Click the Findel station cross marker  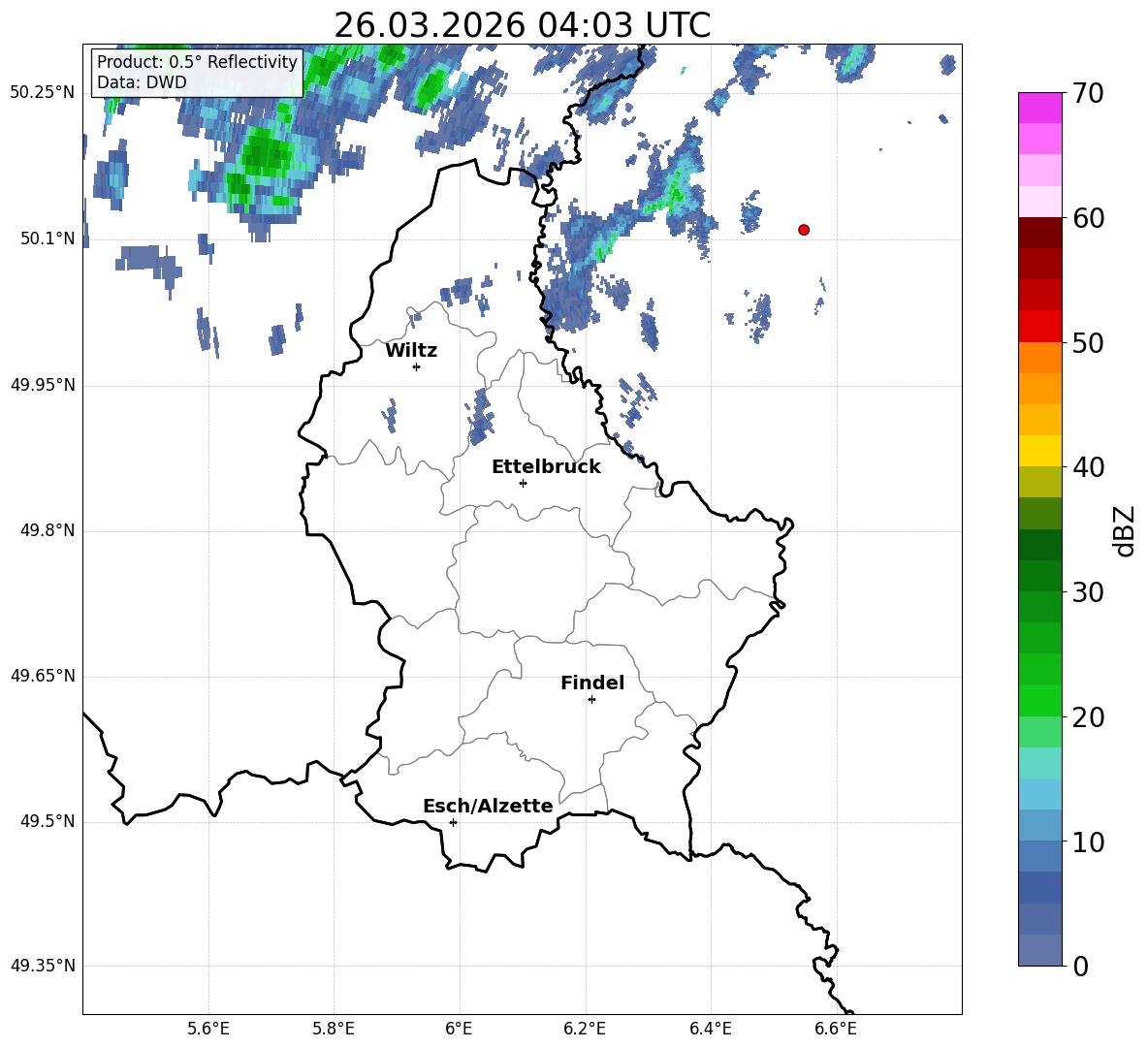point(591,700)
